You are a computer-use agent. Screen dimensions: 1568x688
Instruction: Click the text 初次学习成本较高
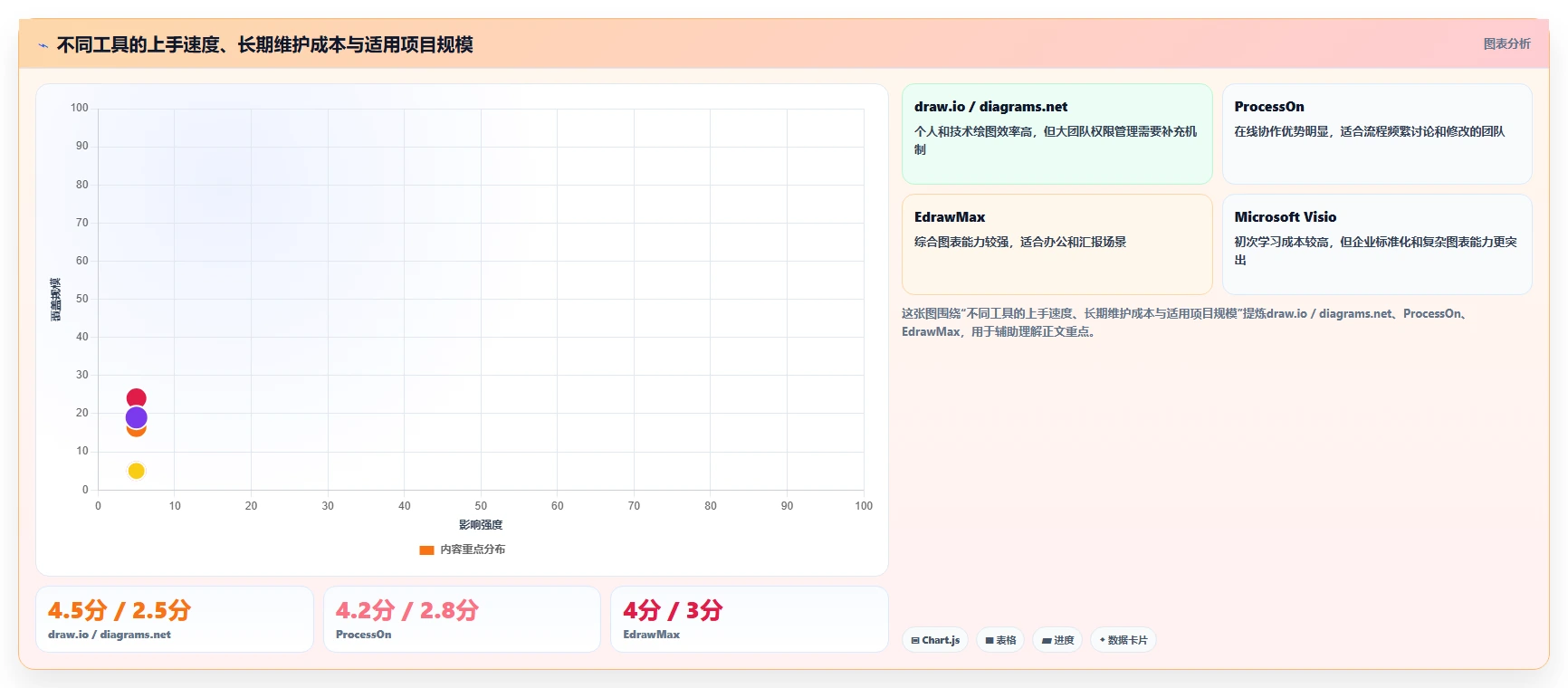click(x=1281, y=242)
